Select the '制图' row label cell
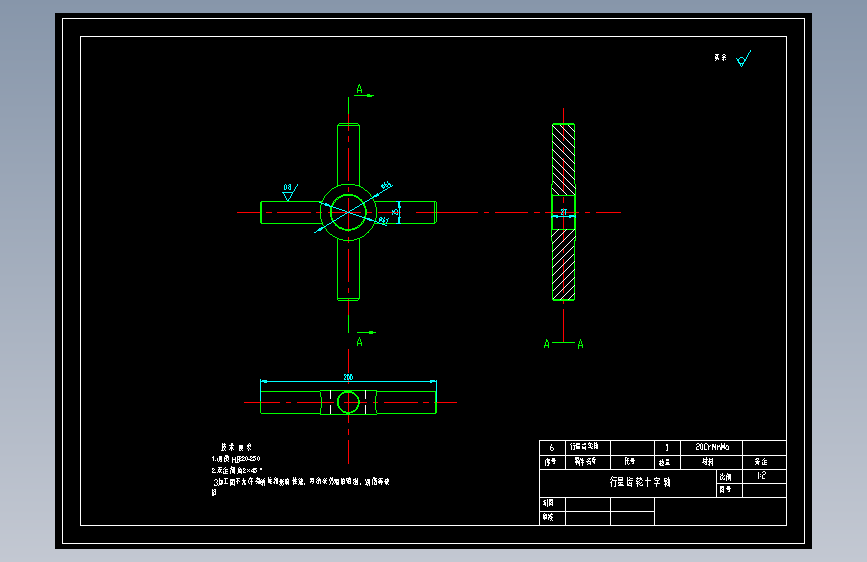Viewport: 867px width, 562px height. point(552,504)
